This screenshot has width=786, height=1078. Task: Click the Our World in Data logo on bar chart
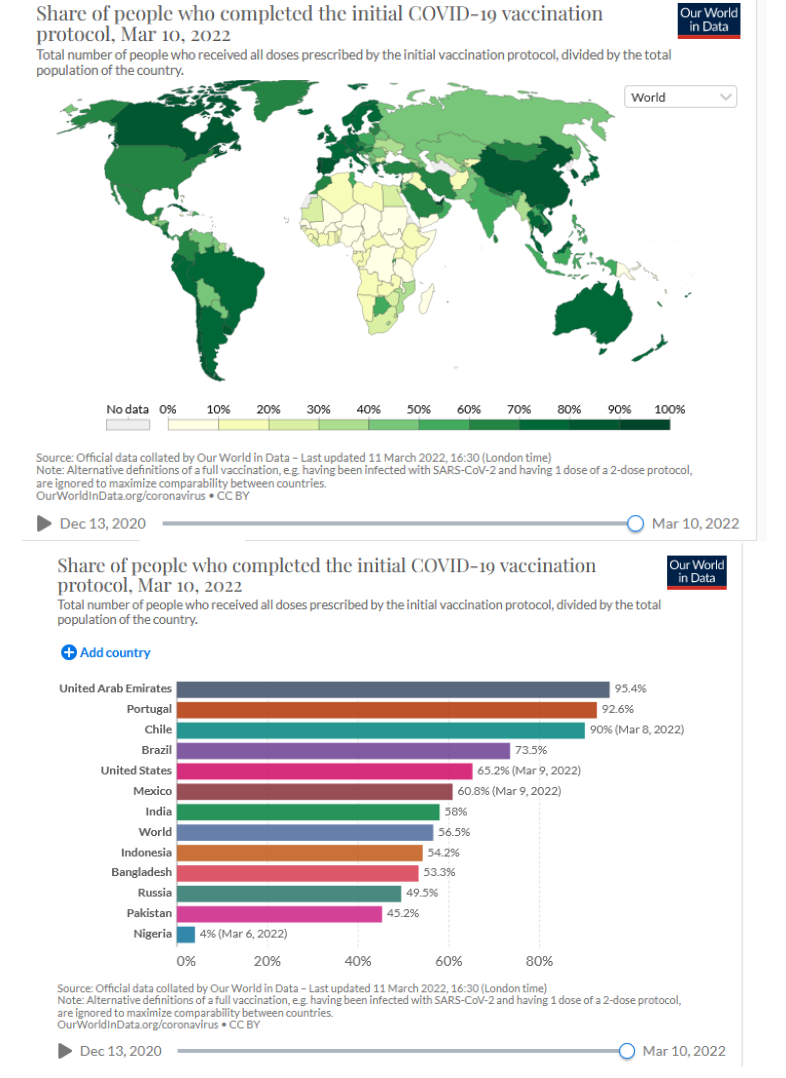(697, 572)
